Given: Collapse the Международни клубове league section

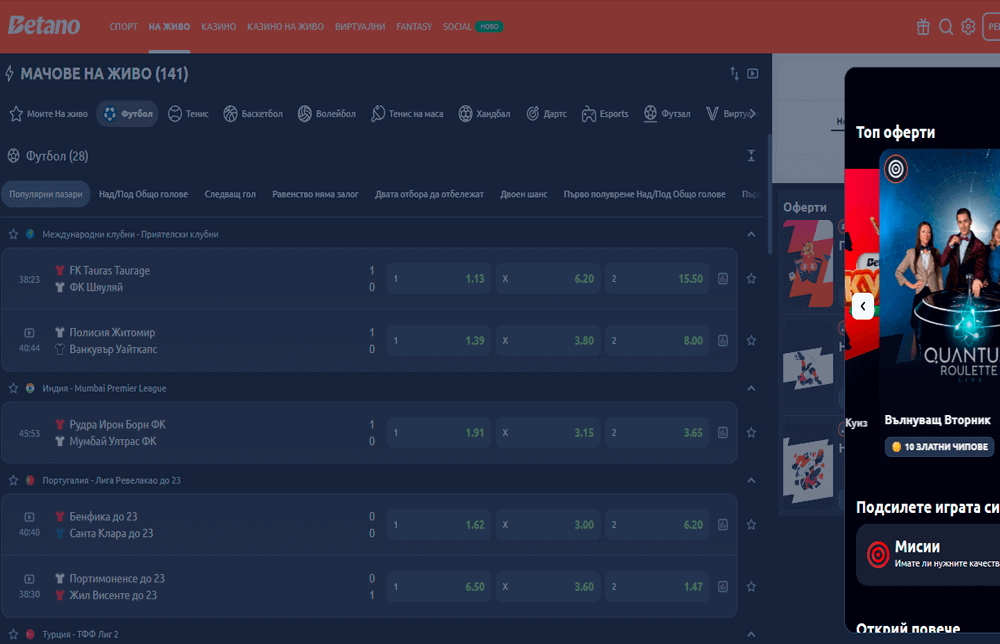Looking at the screenshot, I should 751,234.
